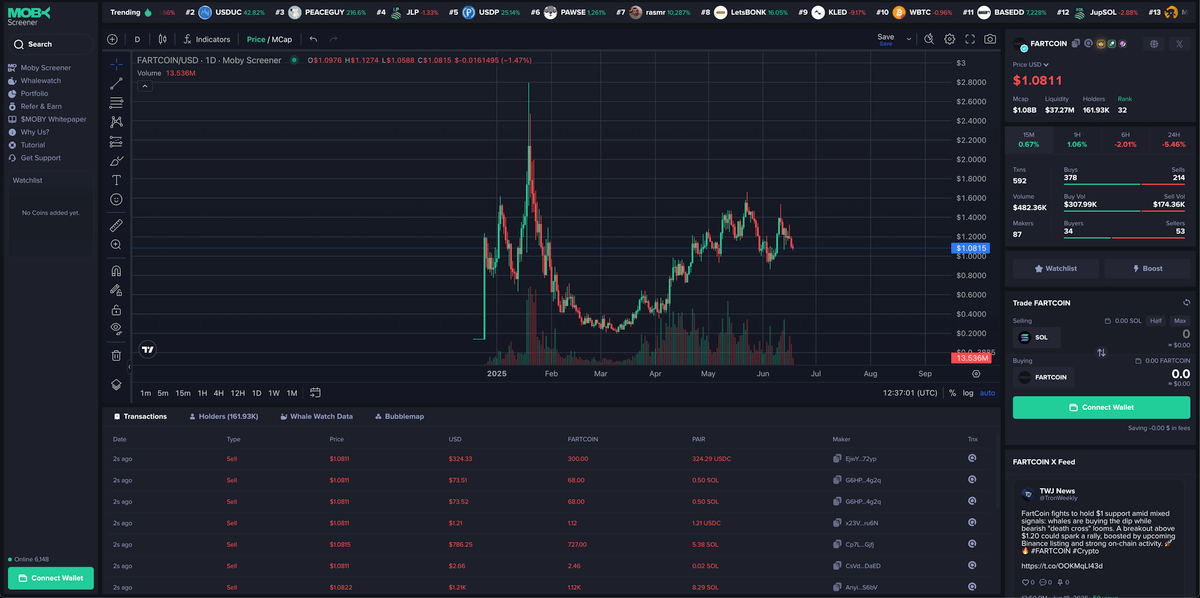Open the candlestick chart style selector

164,39
